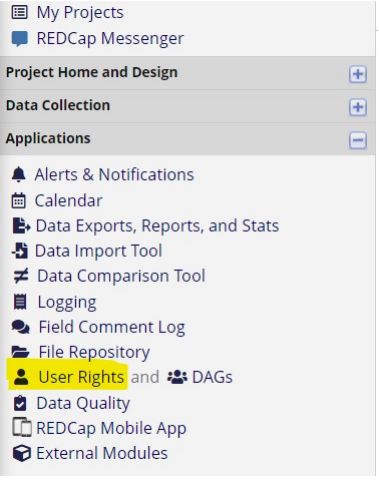Go to the DAGs page
This screenshot has height=480, width=379.
(212, 377)
